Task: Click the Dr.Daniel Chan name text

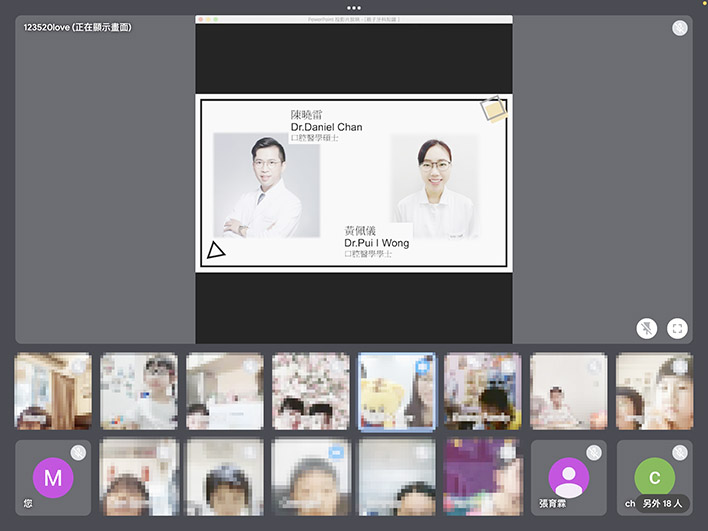Action: point(326,127)
